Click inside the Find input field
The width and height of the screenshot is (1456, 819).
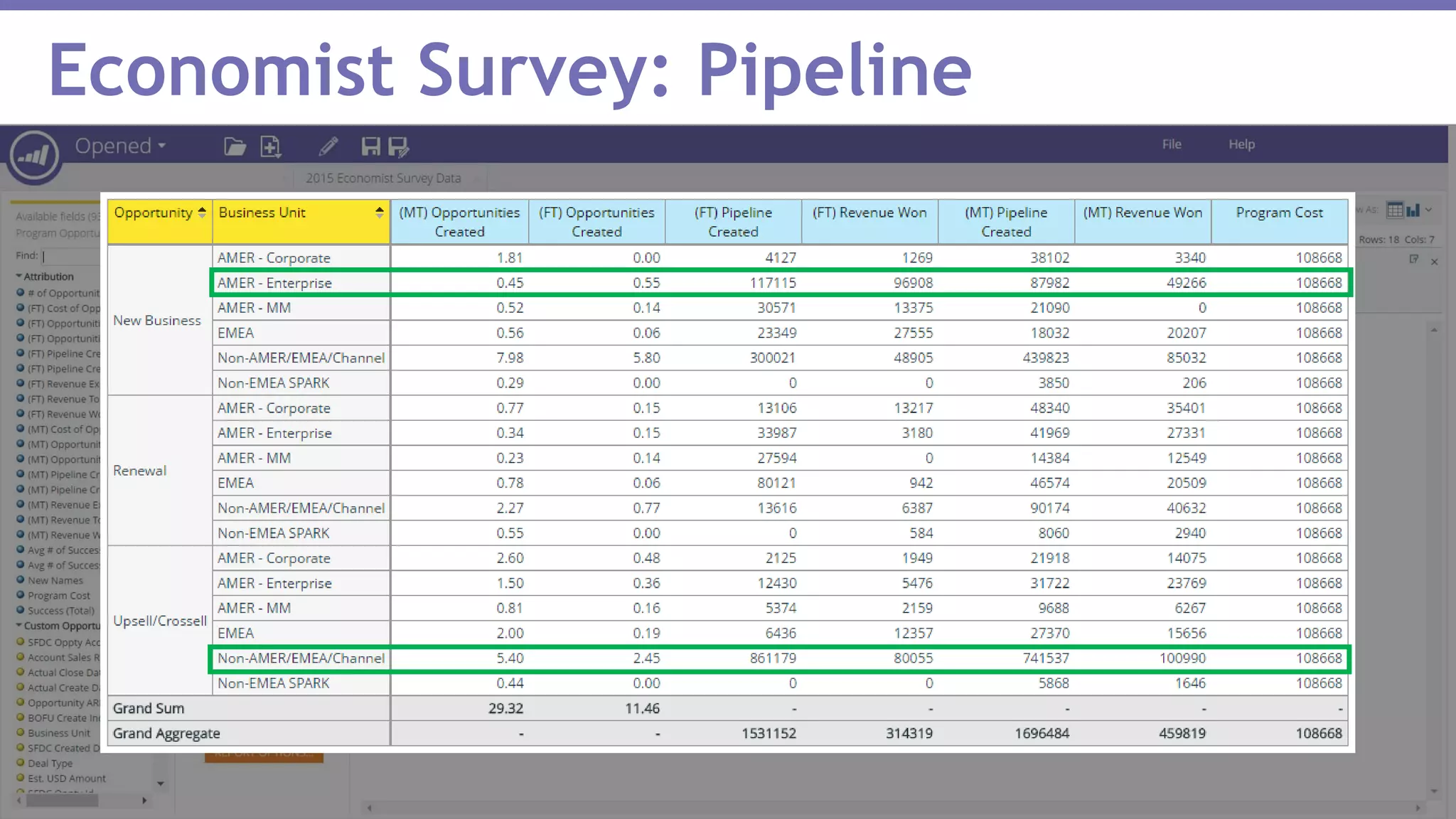point(71,256)
